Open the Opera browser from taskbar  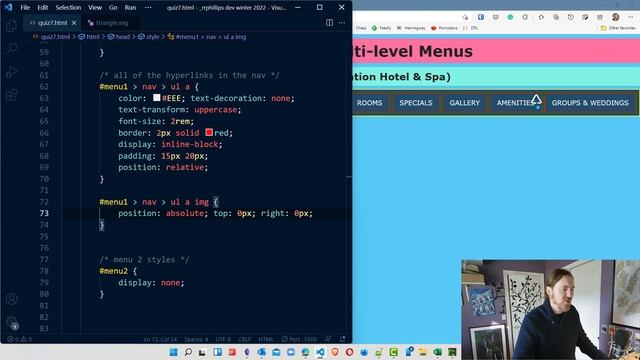pos(349,352)
